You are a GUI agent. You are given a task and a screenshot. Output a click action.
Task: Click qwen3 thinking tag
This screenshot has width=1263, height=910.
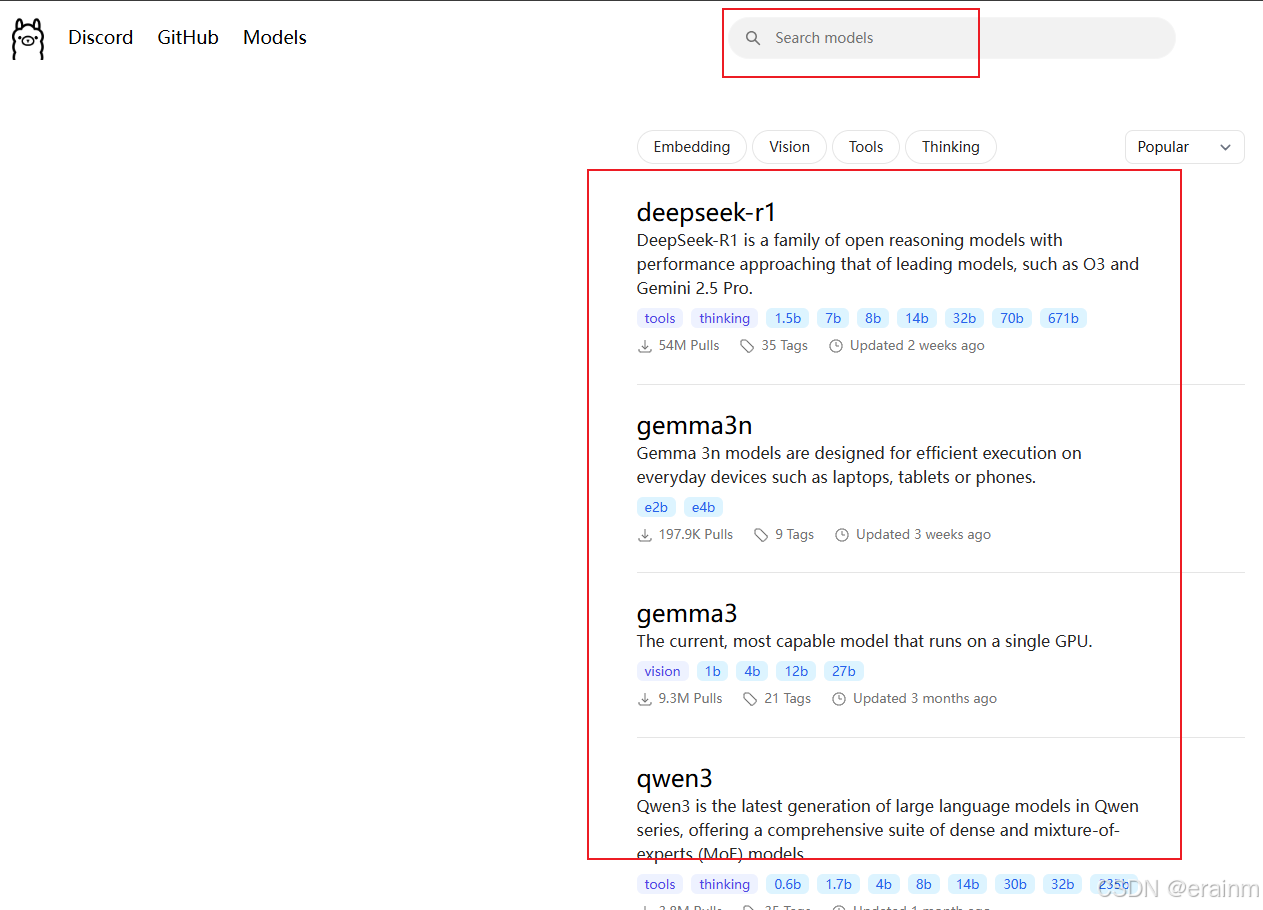(724, 884)
